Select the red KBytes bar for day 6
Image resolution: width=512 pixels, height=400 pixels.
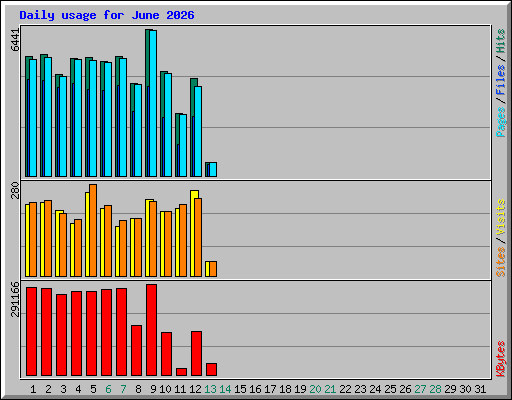coord(106,333)
